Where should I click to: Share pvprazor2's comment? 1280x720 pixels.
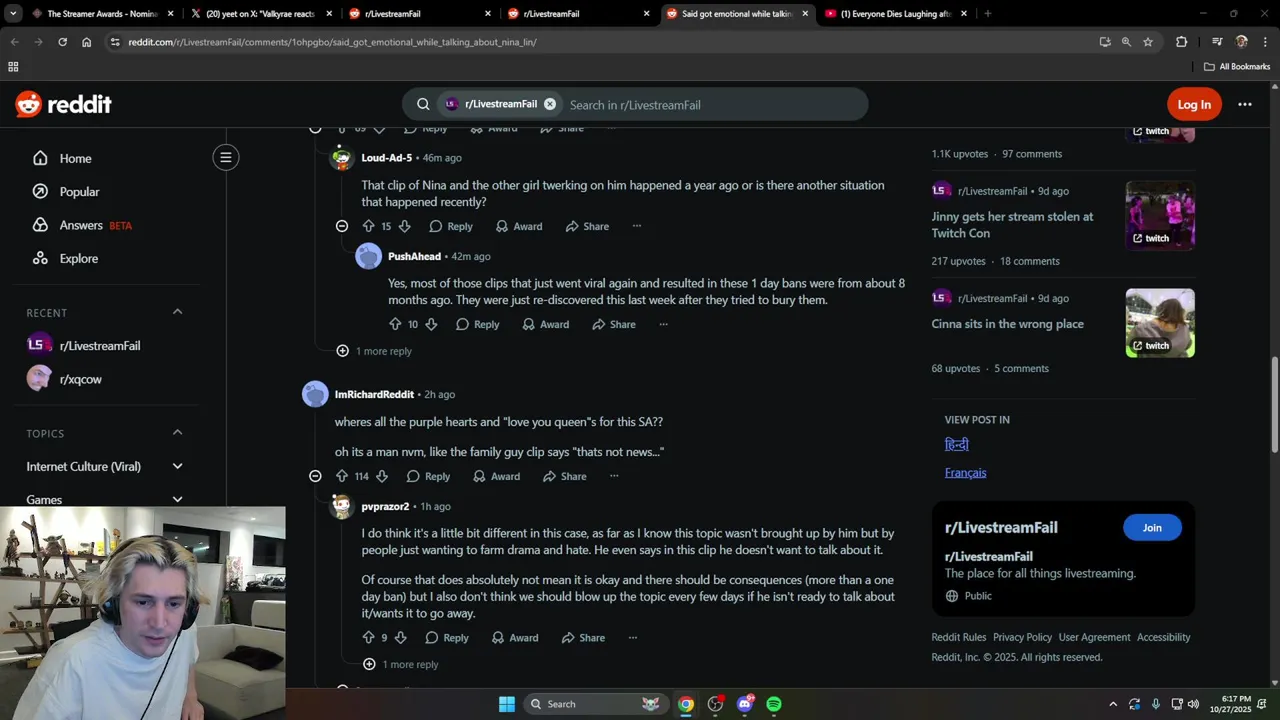pyautogui.click(x=583, y=638)
